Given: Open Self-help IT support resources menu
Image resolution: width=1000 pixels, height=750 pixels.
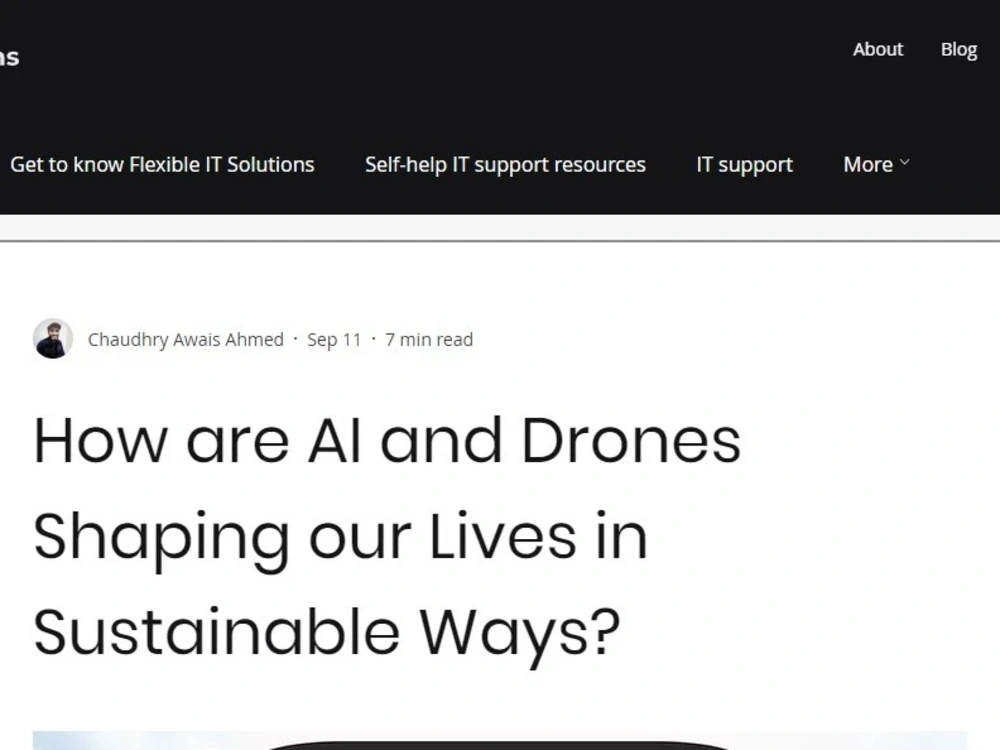Looking at the screenshot, I should pos(505,165).
